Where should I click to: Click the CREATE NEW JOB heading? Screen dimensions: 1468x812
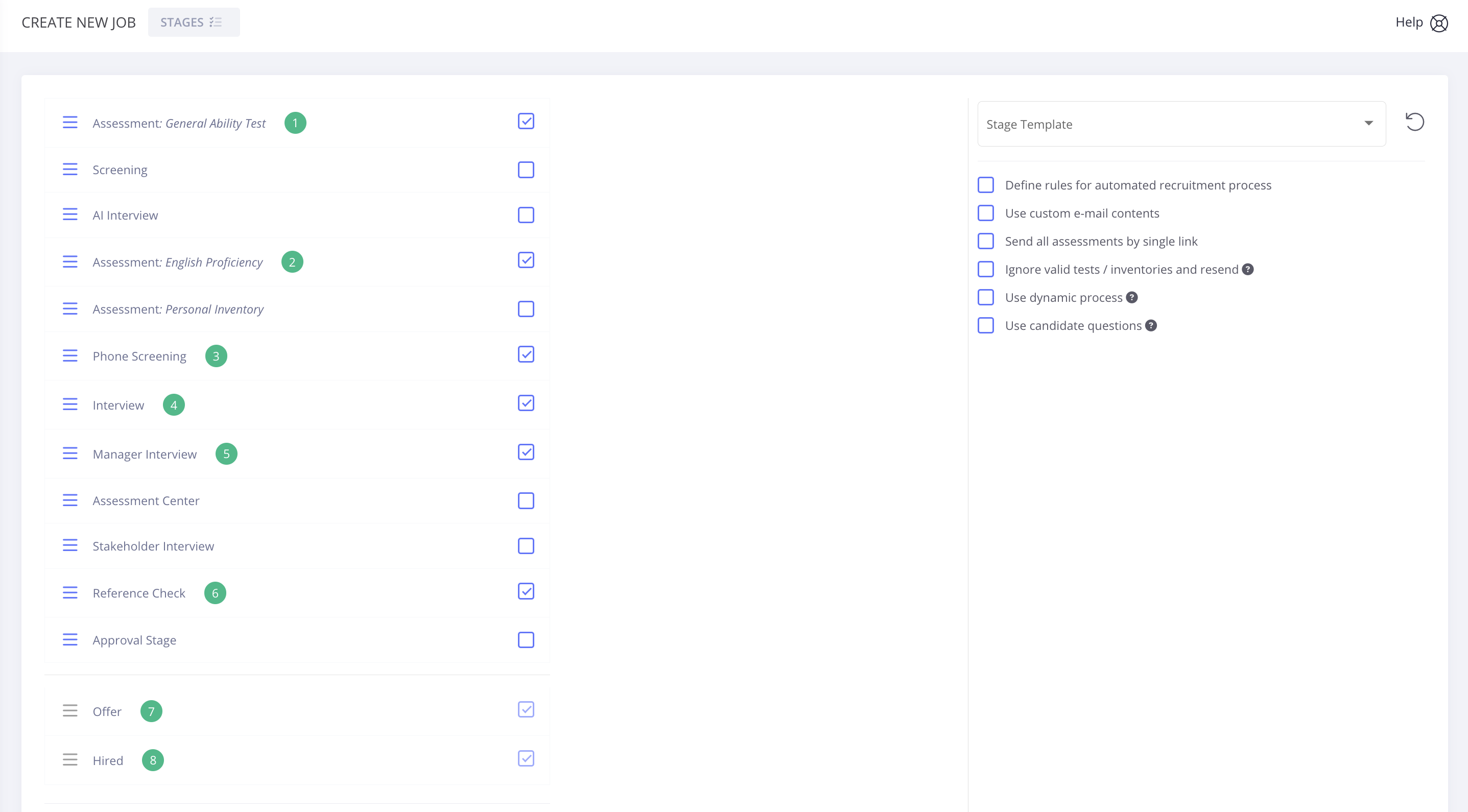79,22
